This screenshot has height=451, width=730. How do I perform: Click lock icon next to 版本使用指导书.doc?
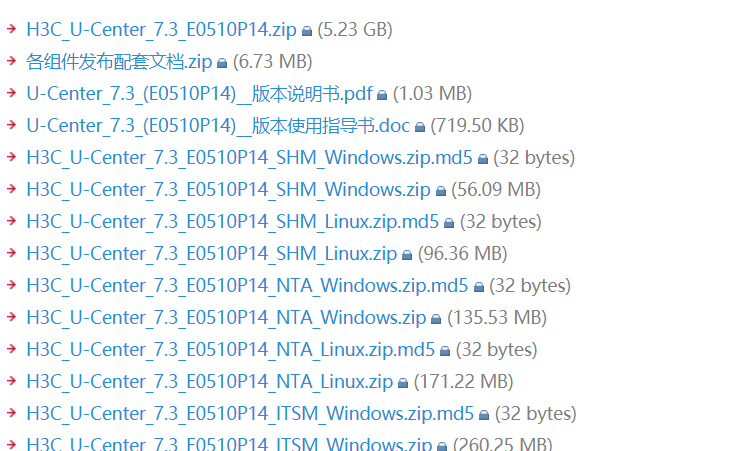(420, 127)
